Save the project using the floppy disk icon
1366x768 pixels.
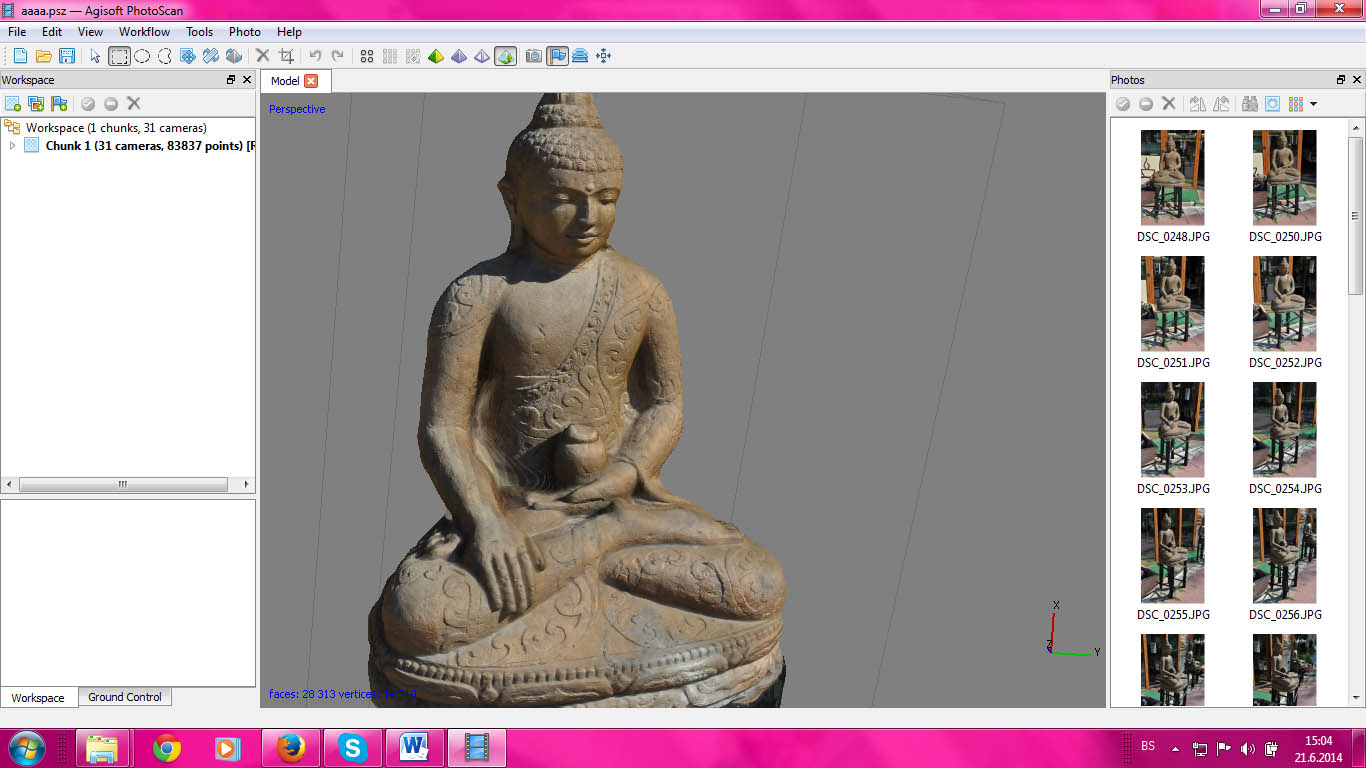tap(67, 56)
